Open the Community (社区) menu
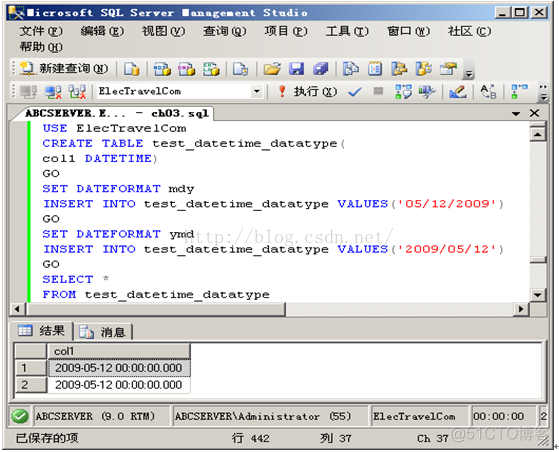Screen dimensions: 559x452 pos(470,31)
